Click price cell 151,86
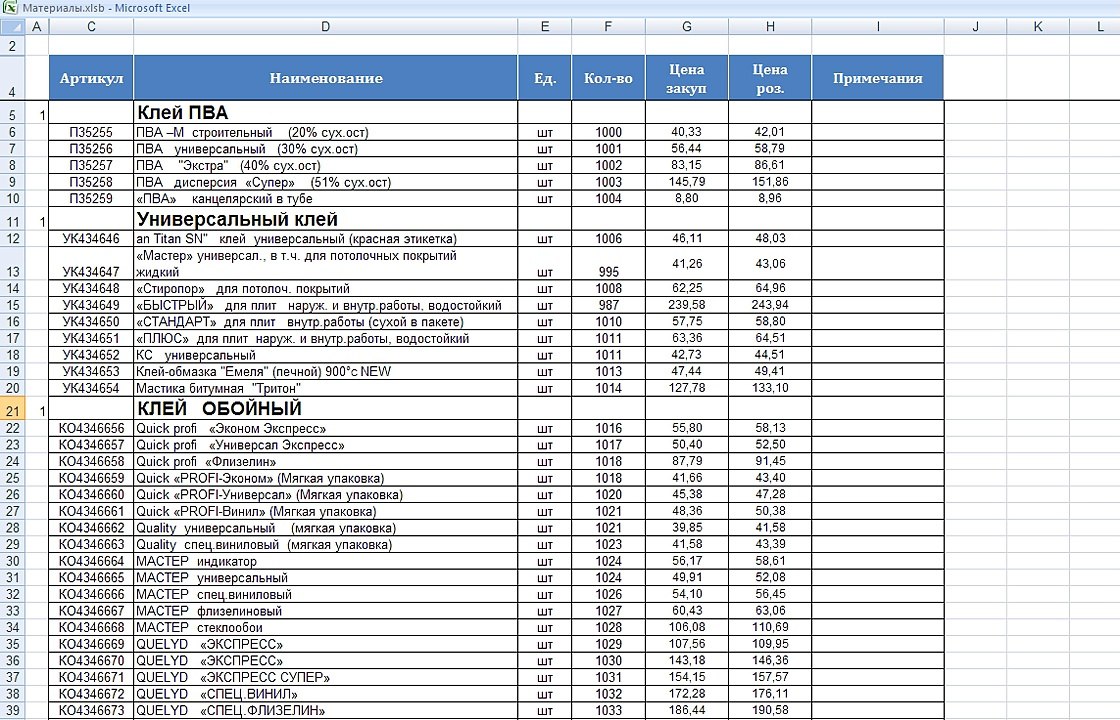1120x720 pixels. (x=770, y=181)
